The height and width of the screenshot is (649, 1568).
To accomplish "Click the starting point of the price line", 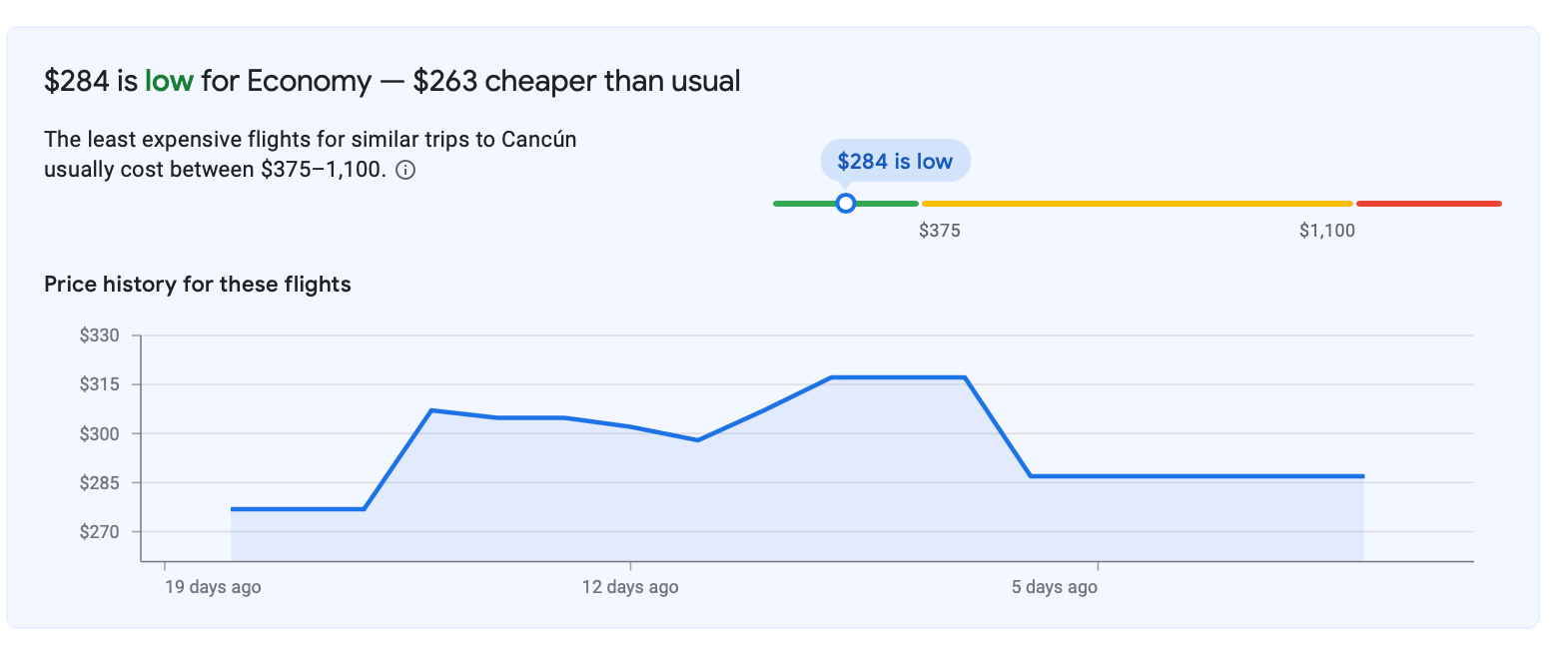I will (x=232, y=509).
